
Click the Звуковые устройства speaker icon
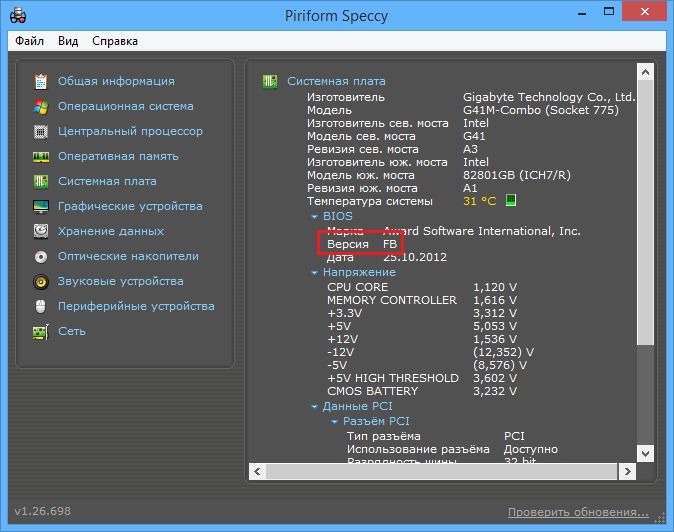pos(41,281)
